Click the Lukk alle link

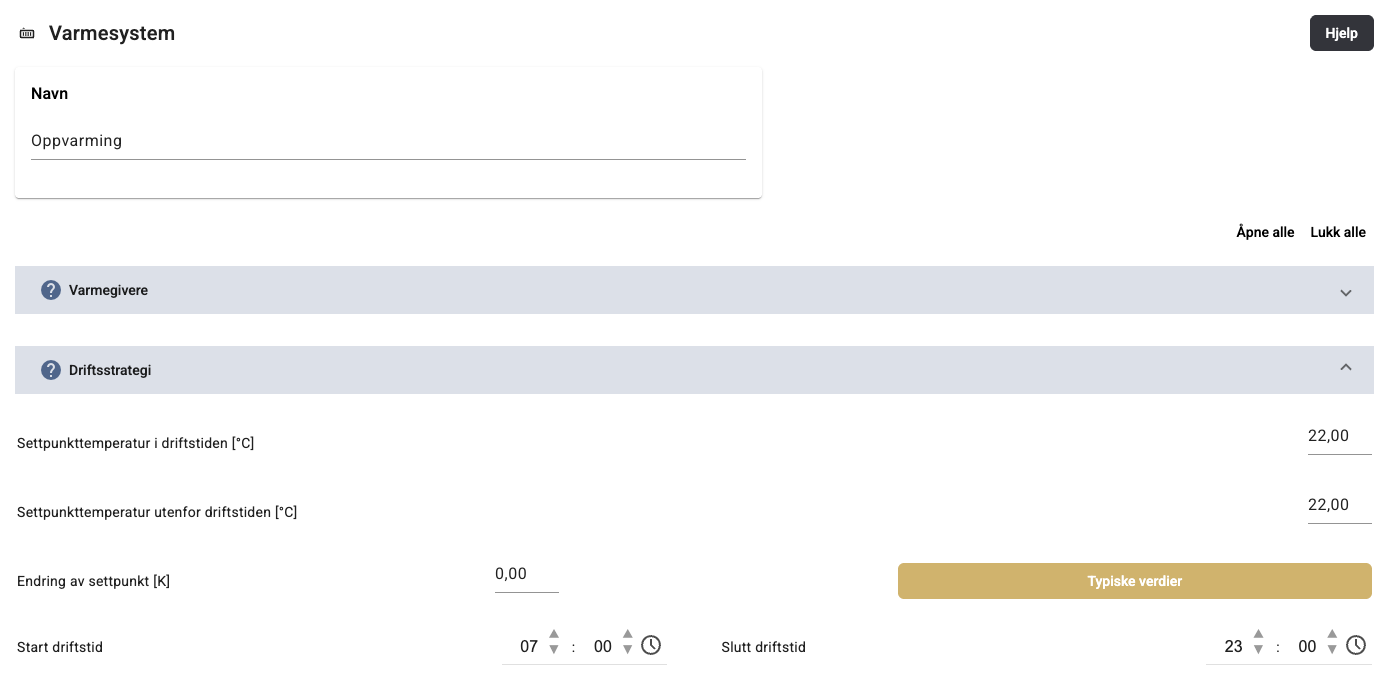point(1338,232)
